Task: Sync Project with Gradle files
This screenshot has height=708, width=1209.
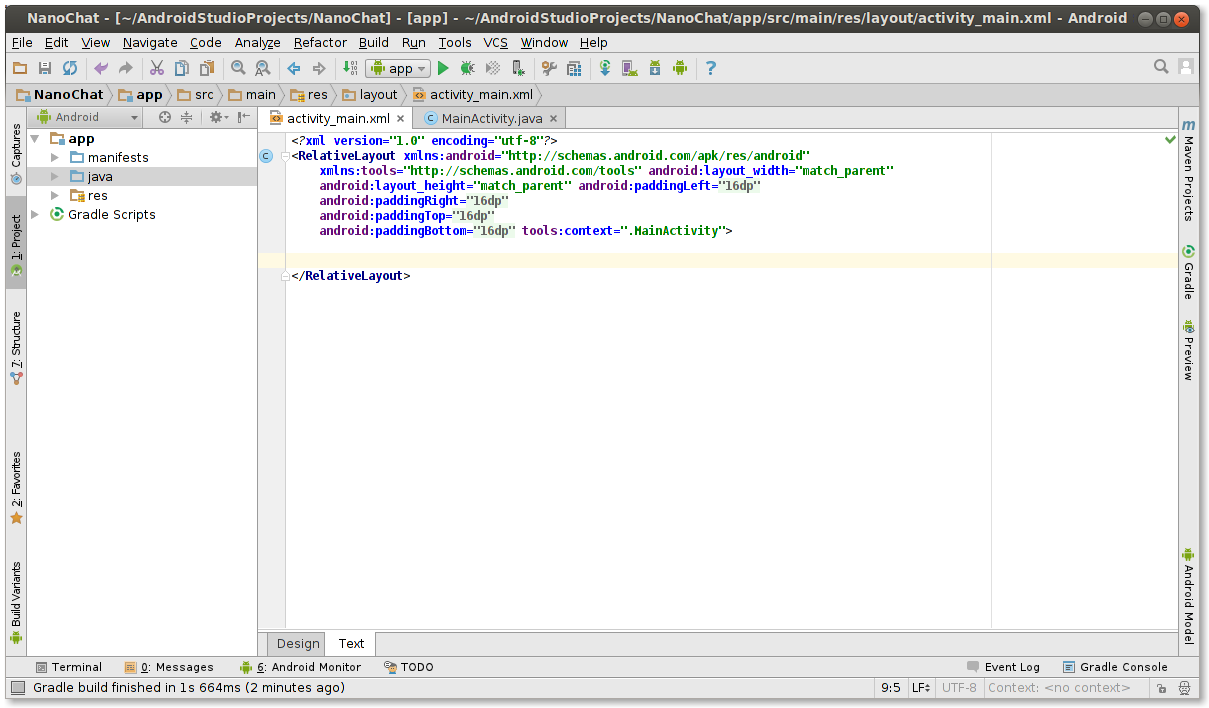Action: 605,68
